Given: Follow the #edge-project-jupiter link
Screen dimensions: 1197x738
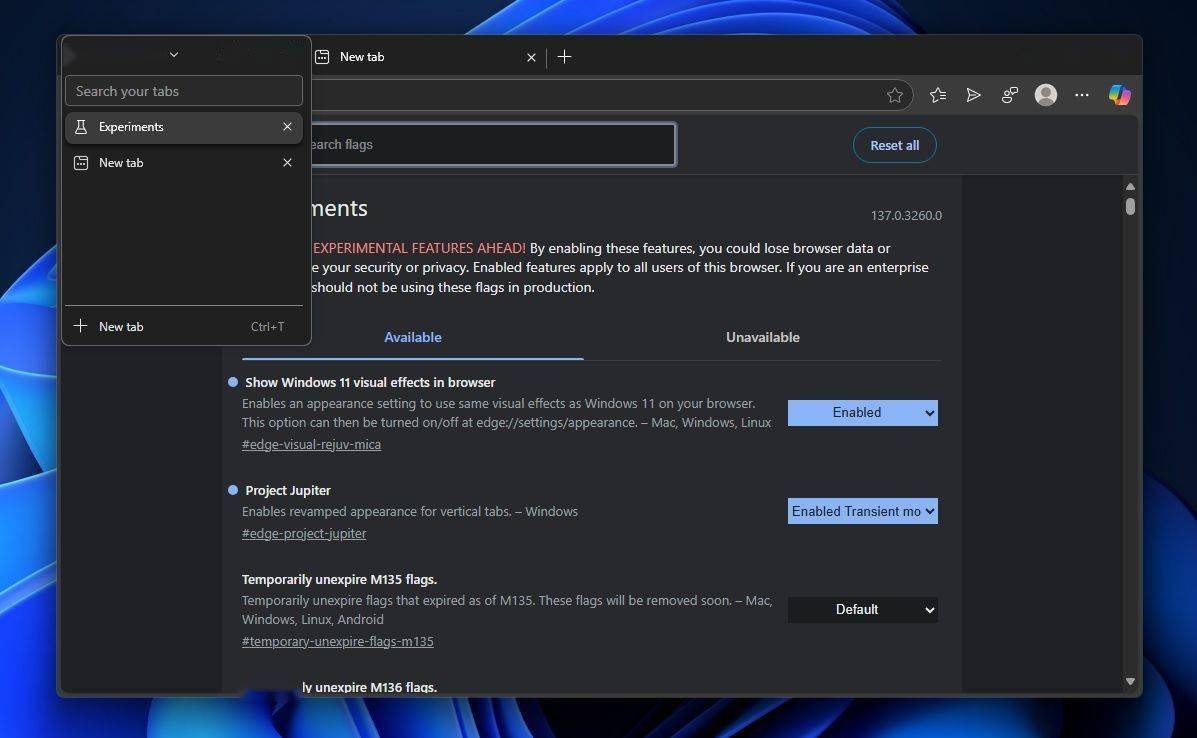Looking at the screenshot, I should point(304,533).
